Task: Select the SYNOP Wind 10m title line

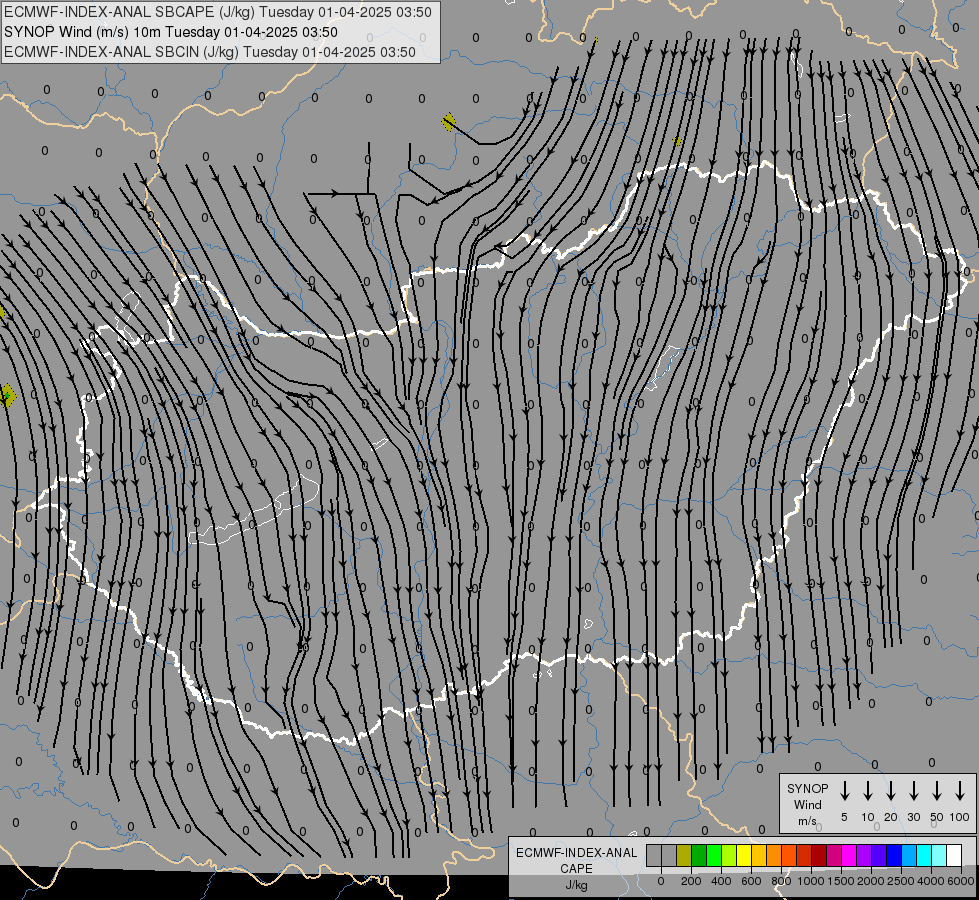Action: click(170, 32)
